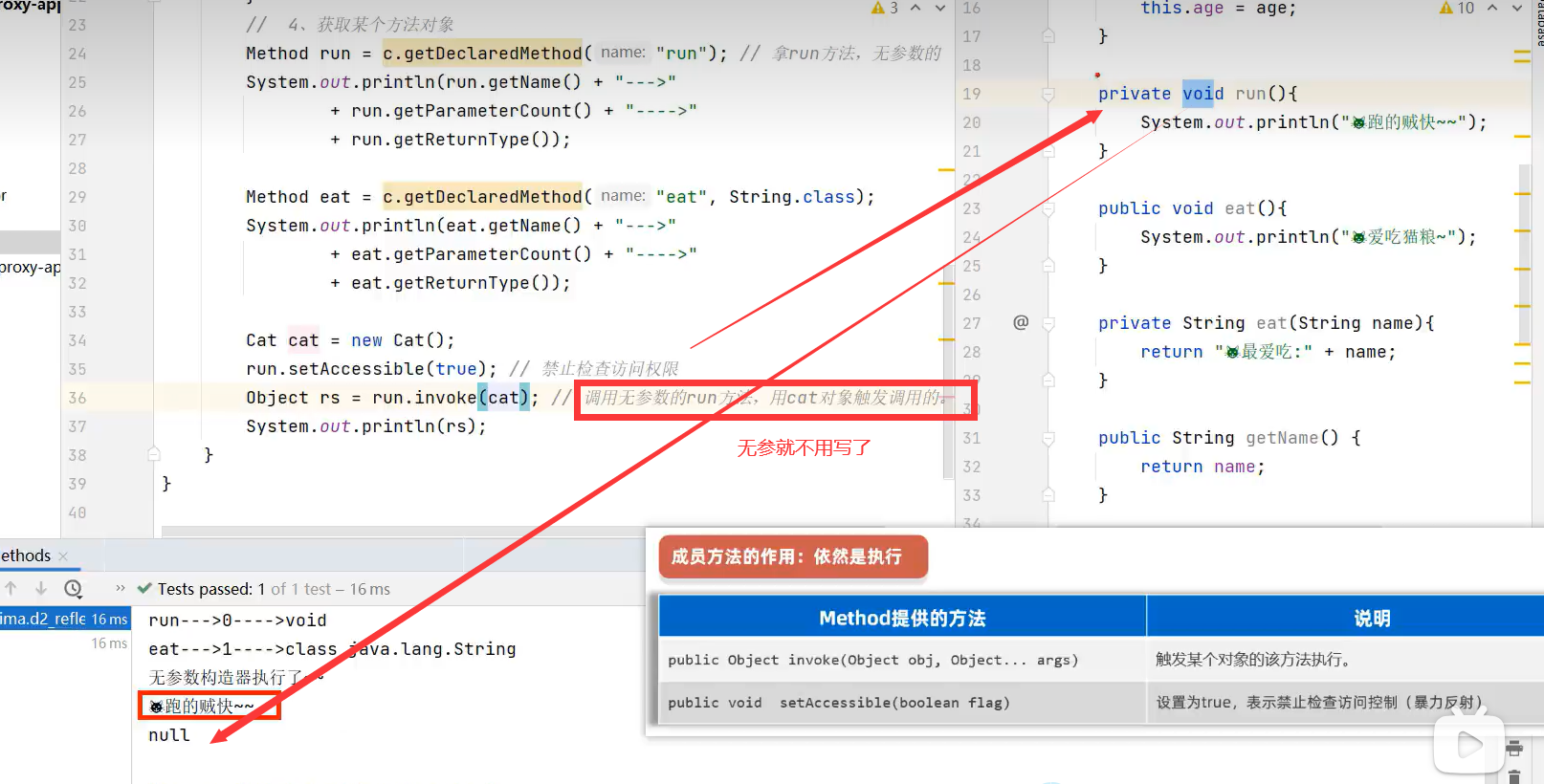
Task: Go to next failed test arrow
Action: [41, 589]
